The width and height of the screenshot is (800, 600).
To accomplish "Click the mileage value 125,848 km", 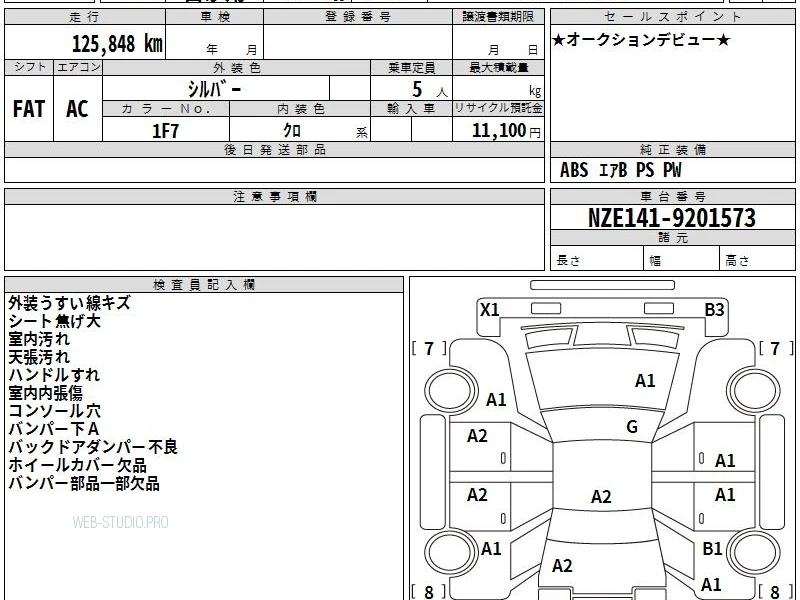I will tap(117, 44).
